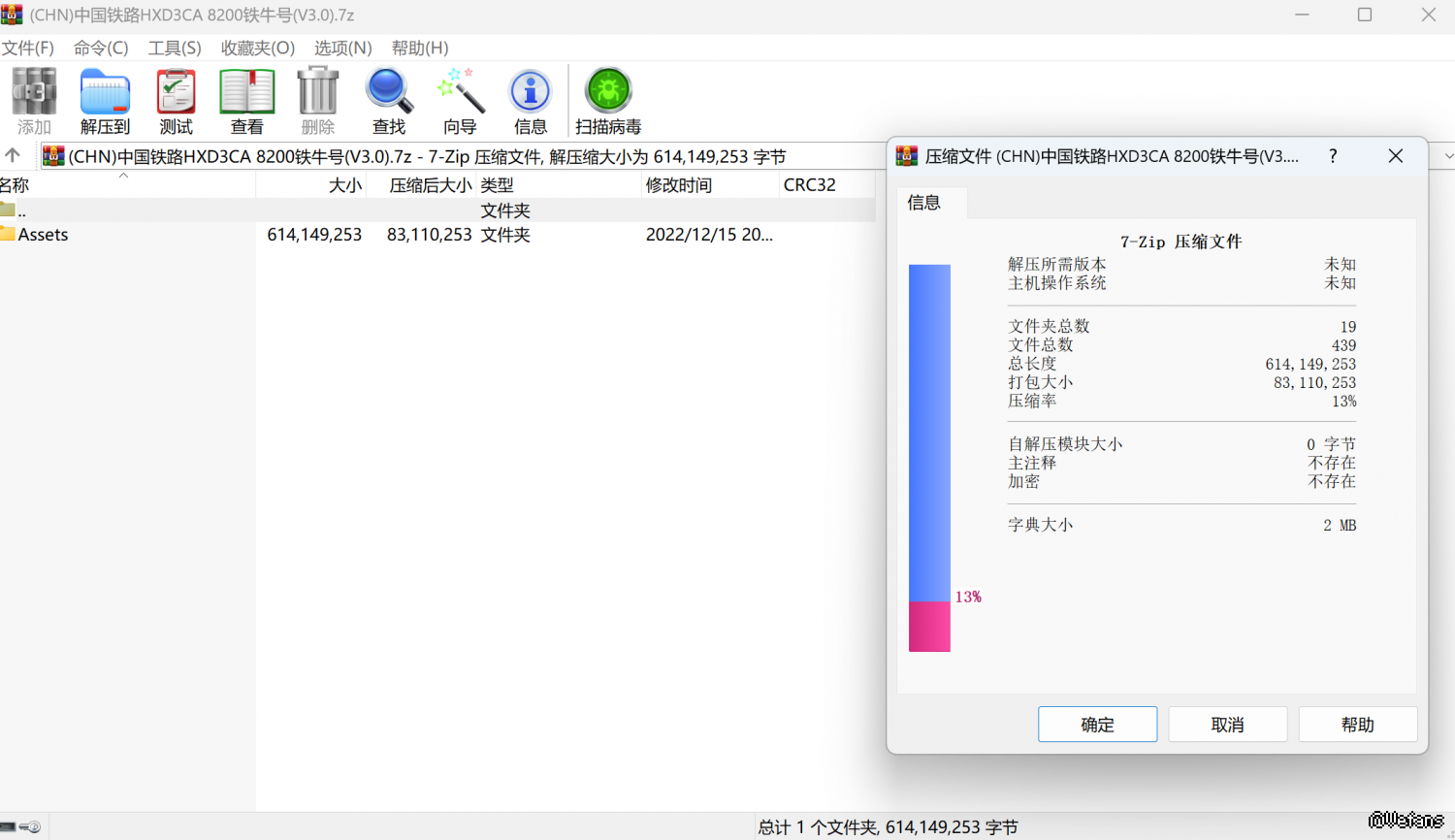Image resolution: width=1455 pixels, height=840 pixels.
Task: Confirm the dialog with 确定
Action: coord(1097,725)
